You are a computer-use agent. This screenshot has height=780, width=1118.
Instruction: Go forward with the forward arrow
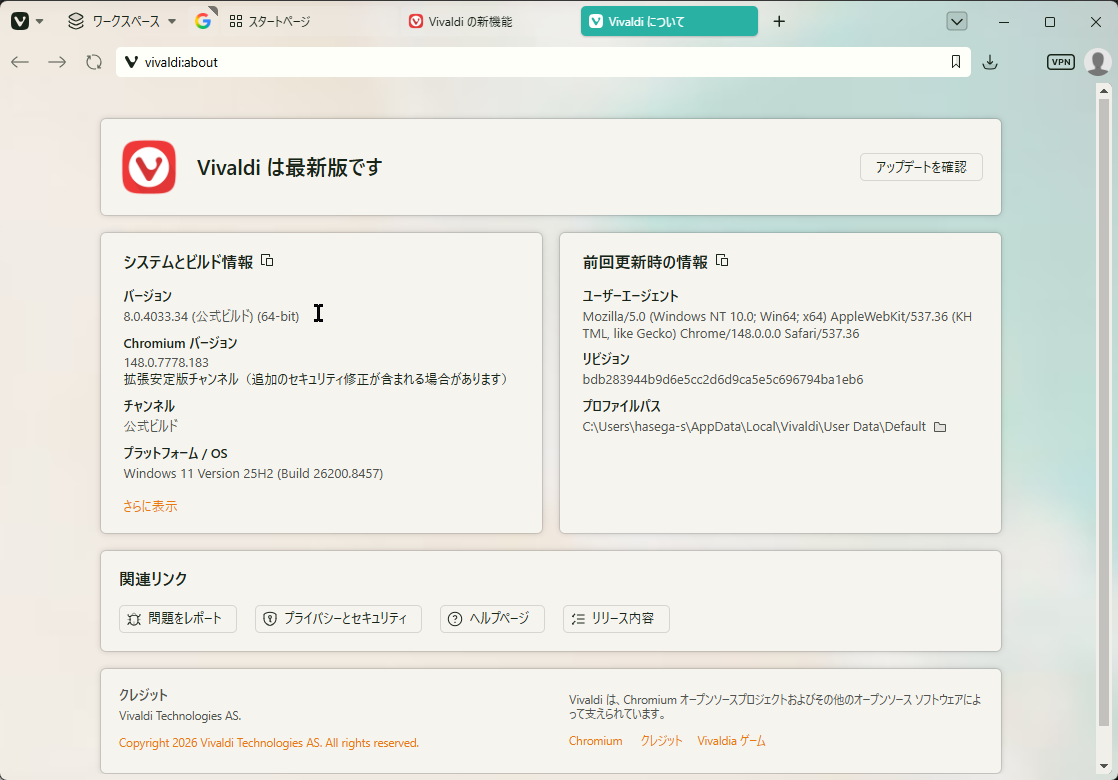point(57,62)
